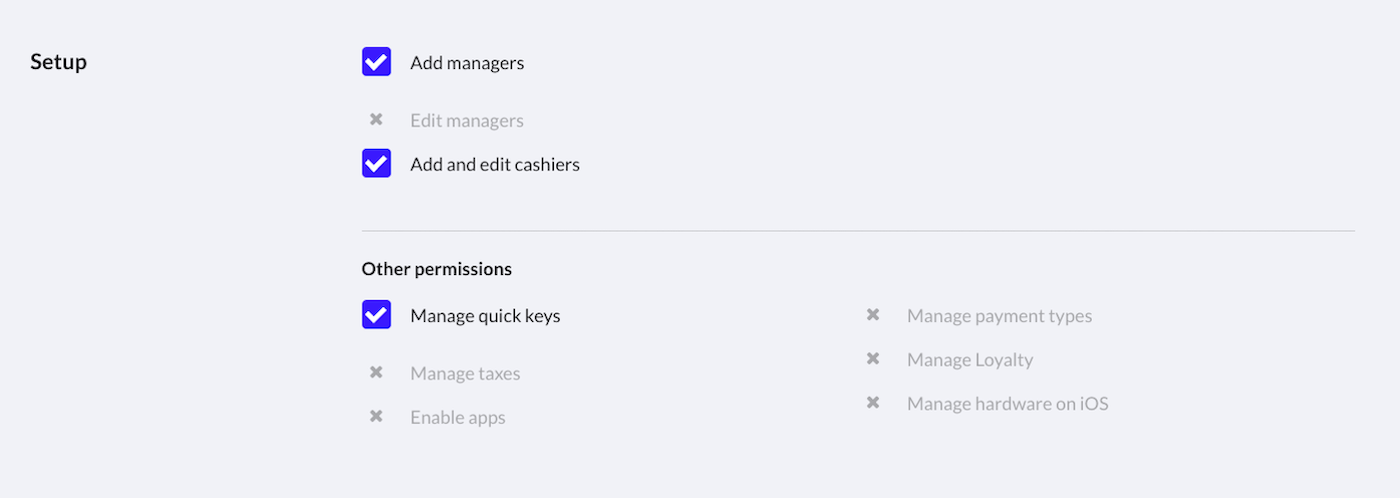Image resolution: width=1400 pixels, height=498 pixels.
Task: Click the X icon beside Enable apps
Action: tap(376, 417)
